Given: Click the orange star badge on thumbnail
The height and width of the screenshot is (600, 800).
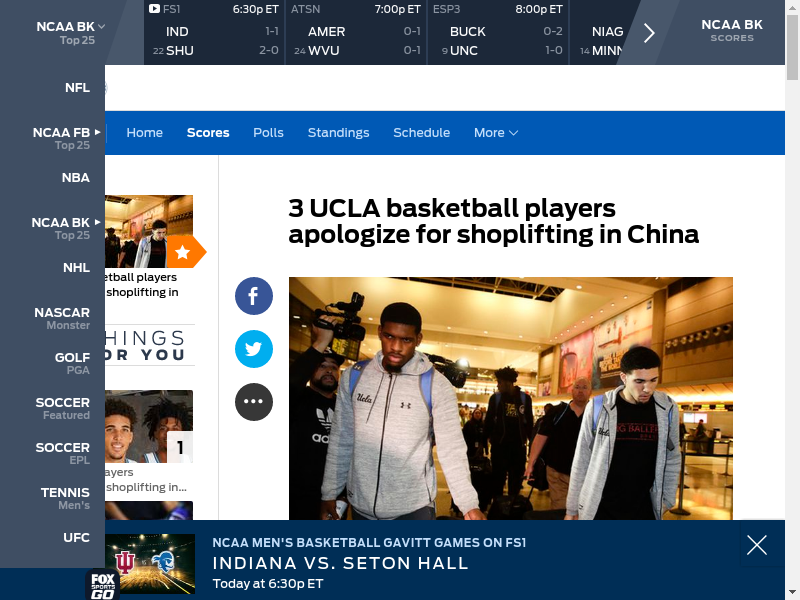Looking at the screenshot, I should point(185,252).
